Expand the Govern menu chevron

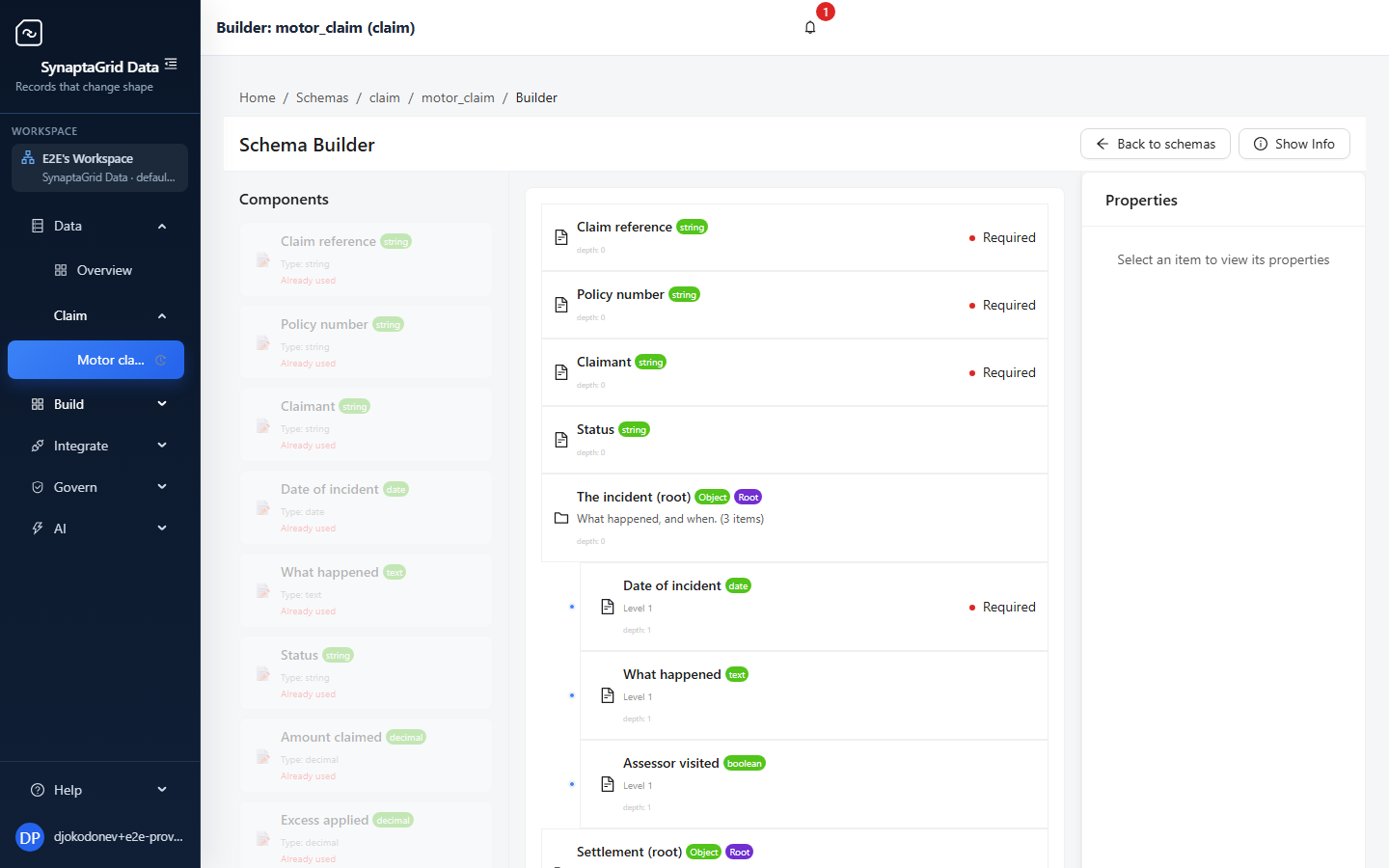[x=162, y=487]
